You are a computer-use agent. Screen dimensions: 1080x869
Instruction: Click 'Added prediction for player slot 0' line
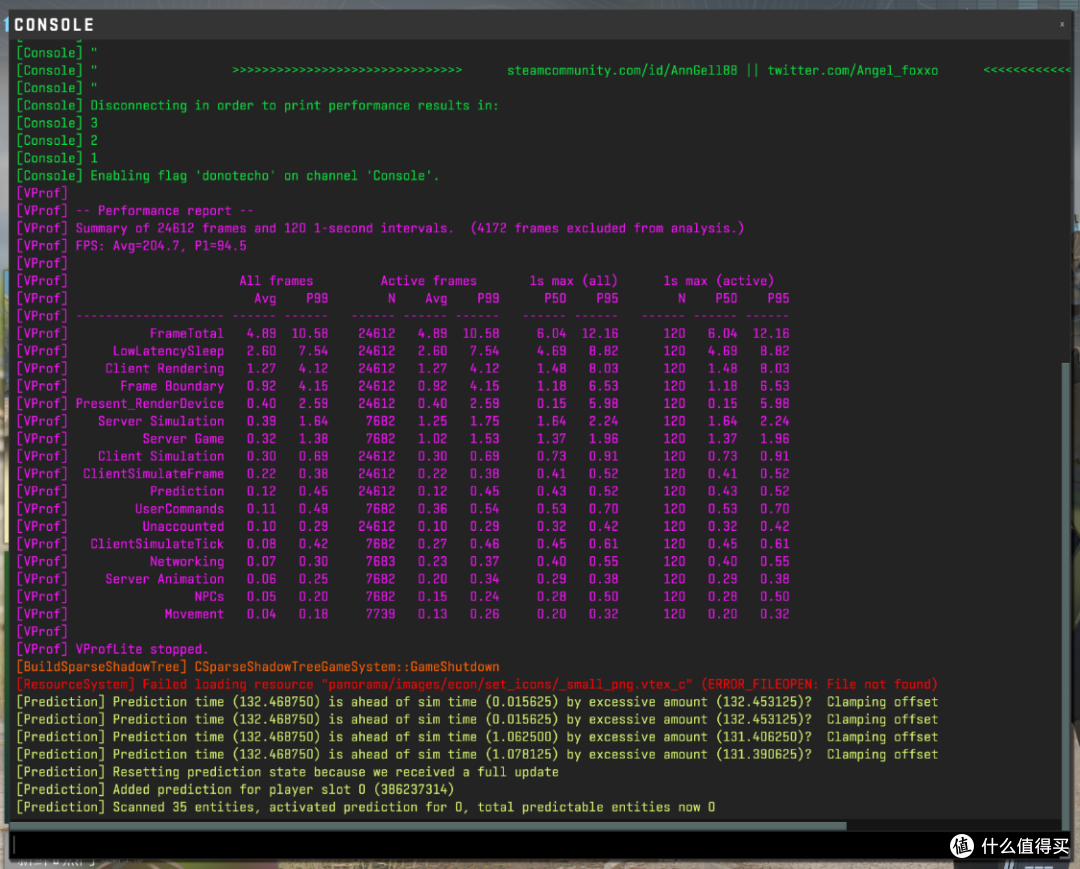pyautogui.click(x=235, y=790)
